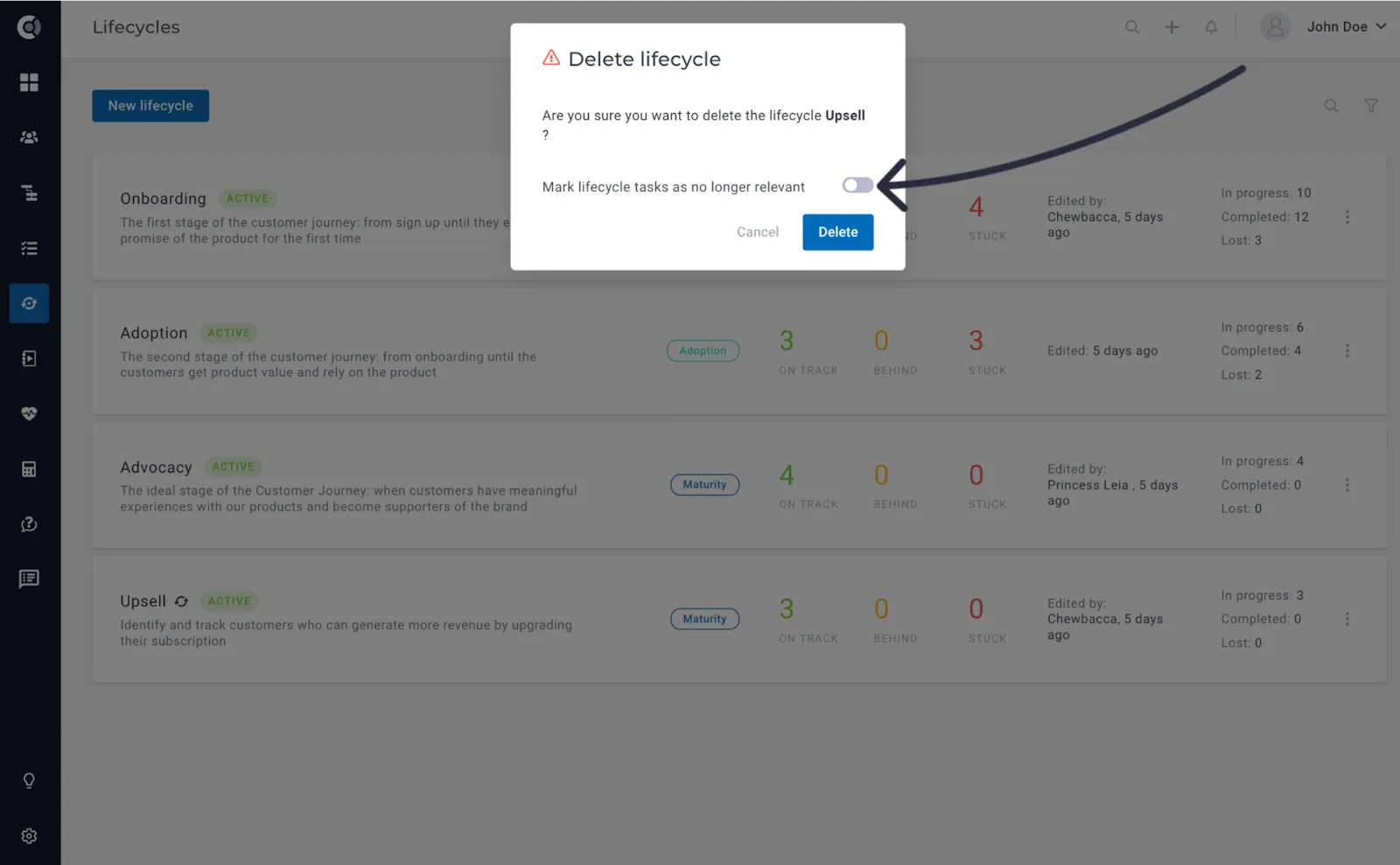Viewport: 1400px width, 865px height.
Task: Open the Adoption lifecycle title
Action: click(x=154, y=333)
